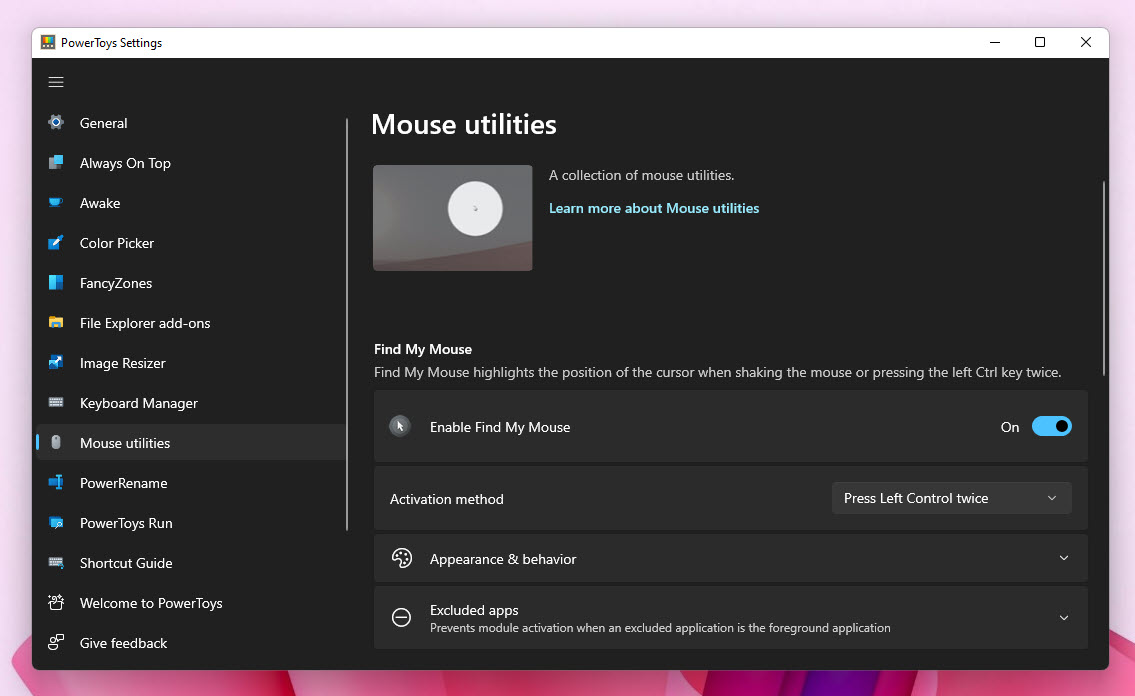Click the Mouse utilities mouse icon
Screen dimensions: 1135x696
[56, 443]
